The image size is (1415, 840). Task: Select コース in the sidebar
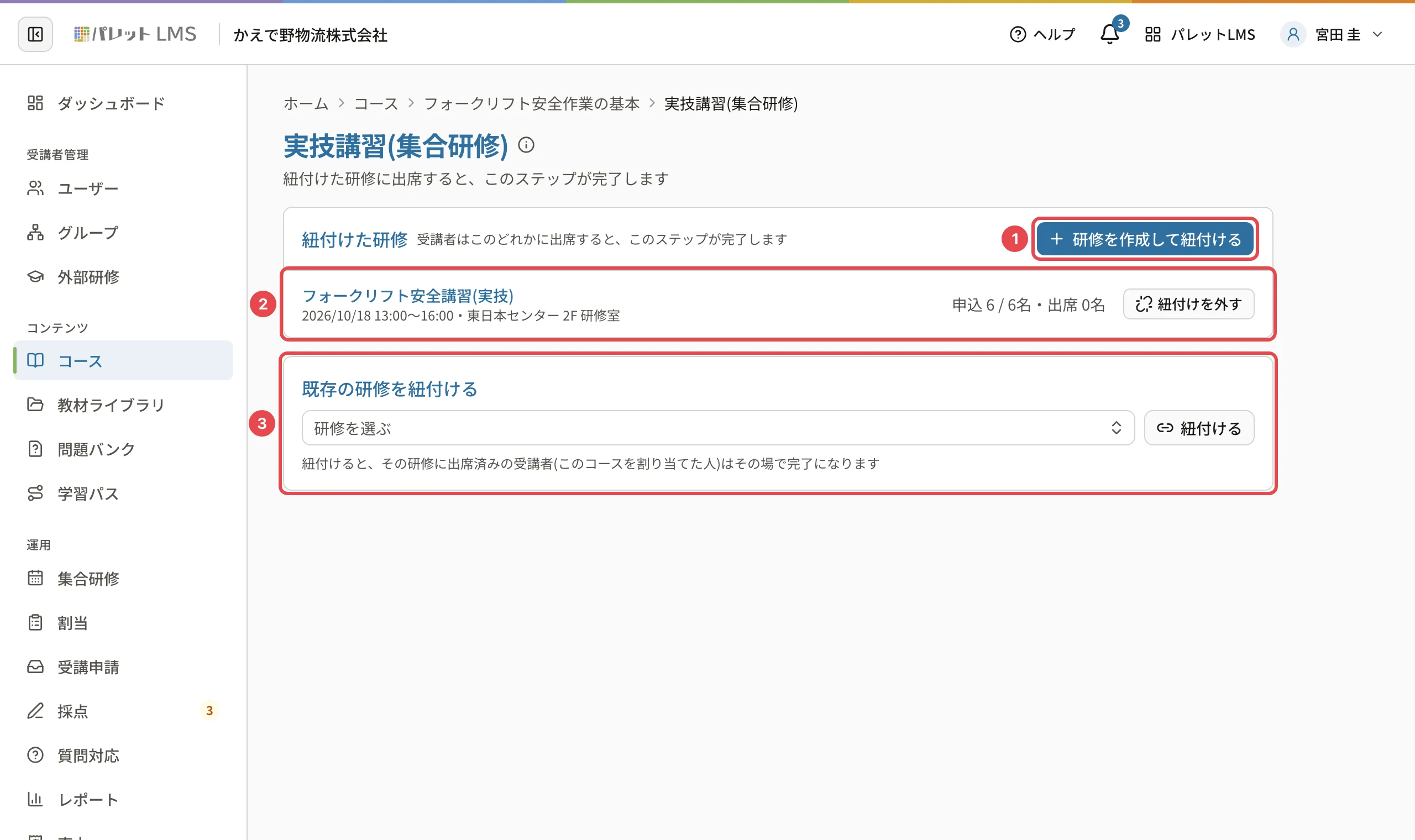click(123, 360)
